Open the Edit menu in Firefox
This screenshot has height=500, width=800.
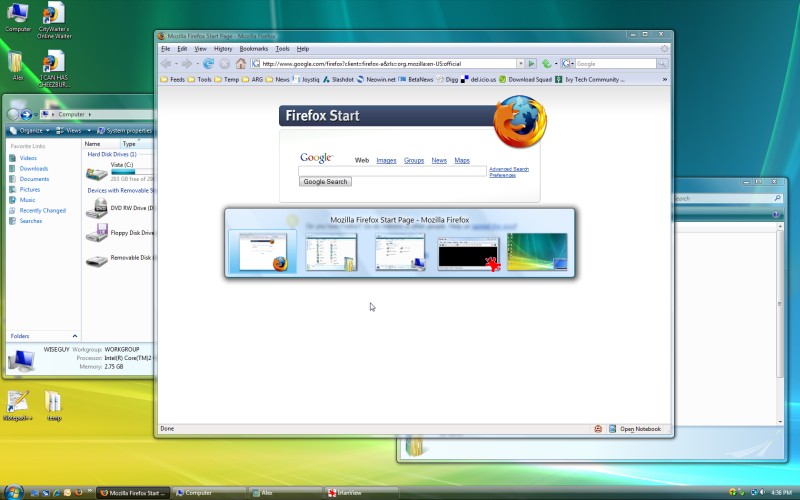[x=182, y=49]
